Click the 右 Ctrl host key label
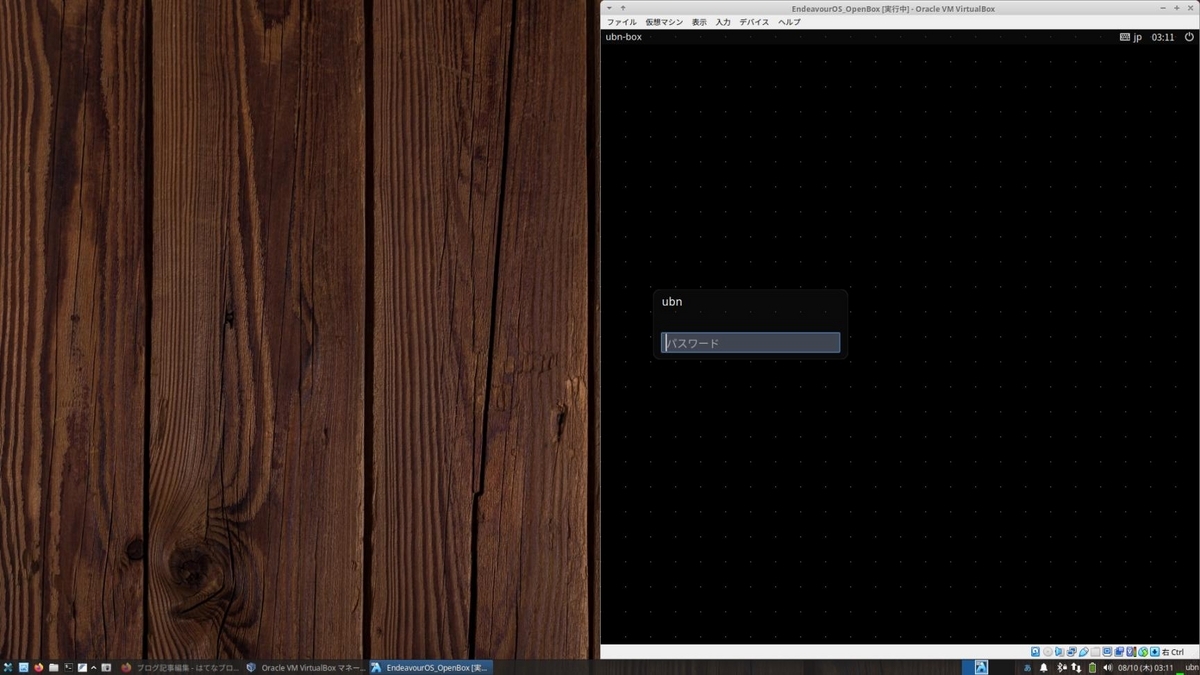Image resolution: width=1200 pixels, height=675 pixels. tap(1173, 652)
